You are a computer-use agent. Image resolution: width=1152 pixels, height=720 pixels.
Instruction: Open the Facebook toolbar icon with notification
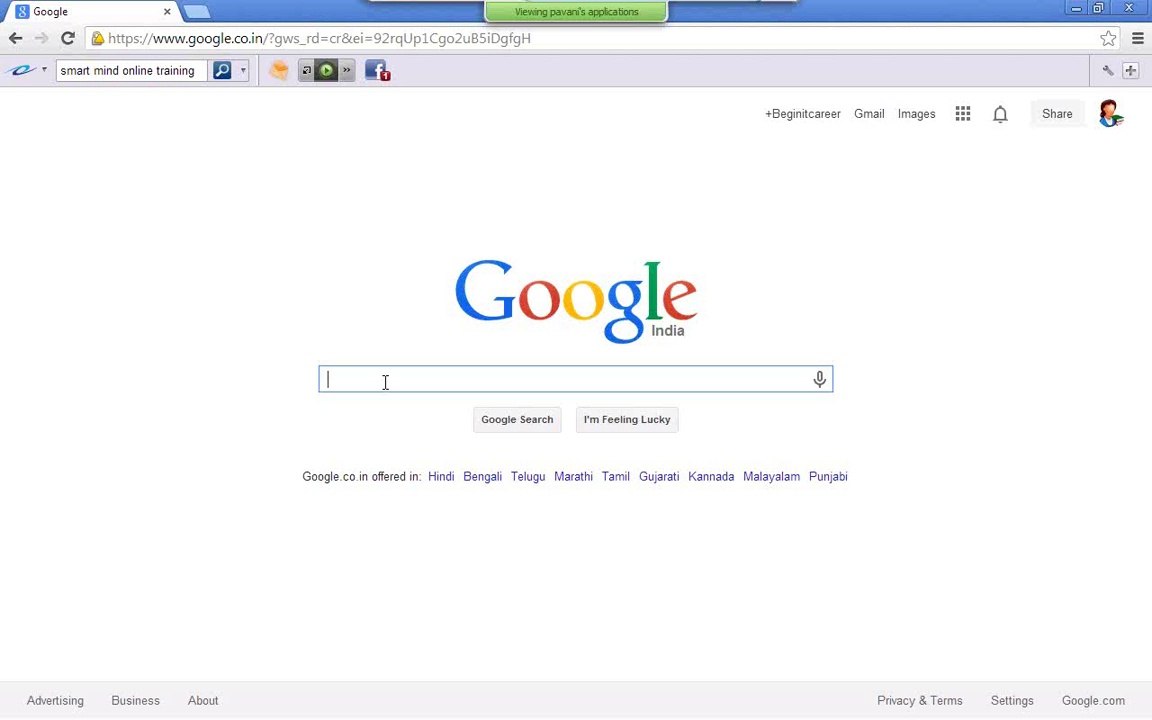pyautogui.click(x=377, y=71)
